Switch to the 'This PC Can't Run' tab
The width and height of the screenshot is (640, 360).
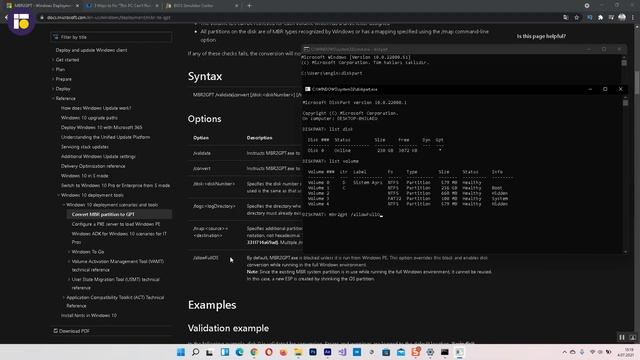click(122, 6)
